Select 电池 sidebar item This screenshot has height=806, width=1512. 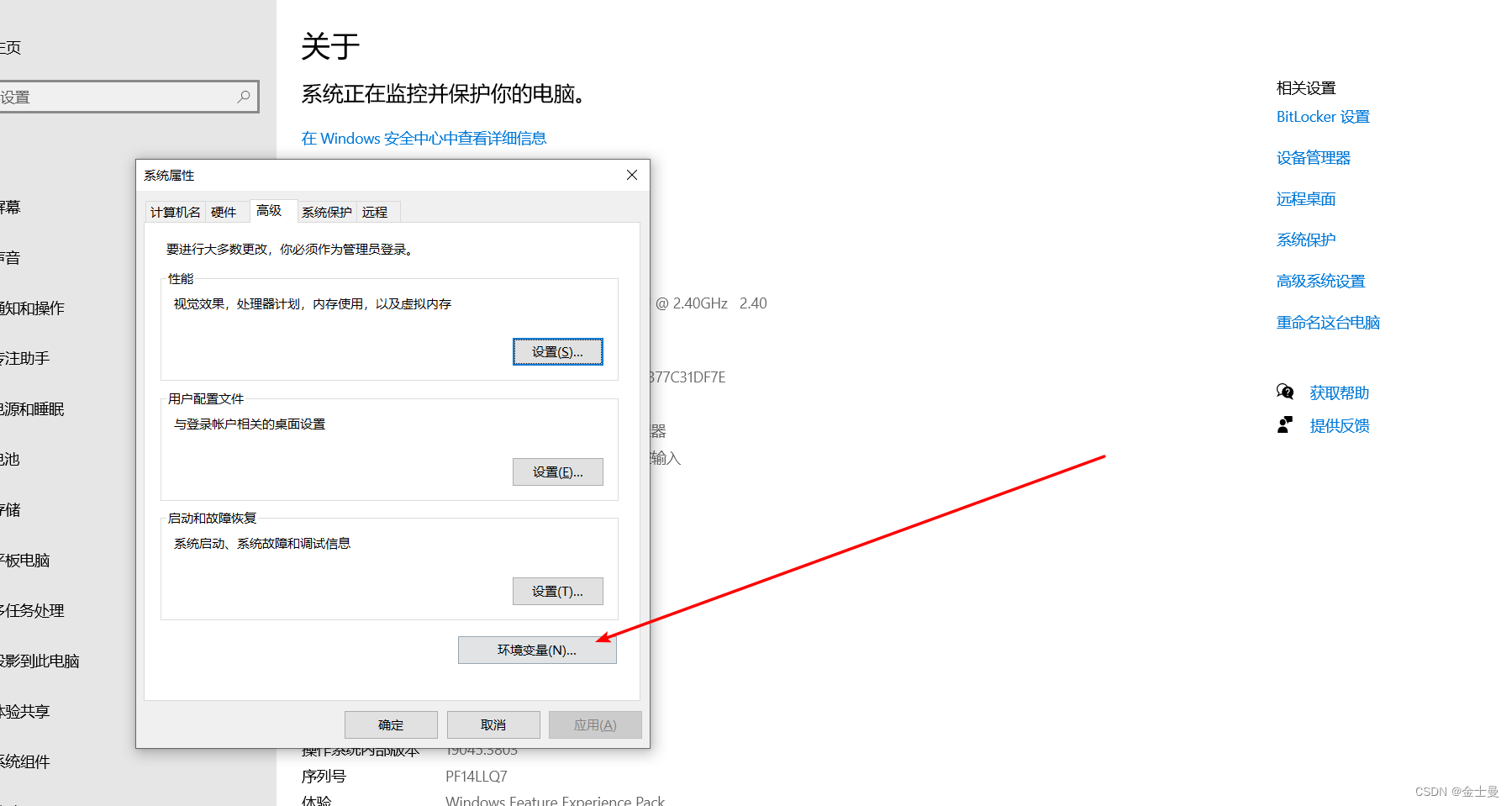click(10, 460)
